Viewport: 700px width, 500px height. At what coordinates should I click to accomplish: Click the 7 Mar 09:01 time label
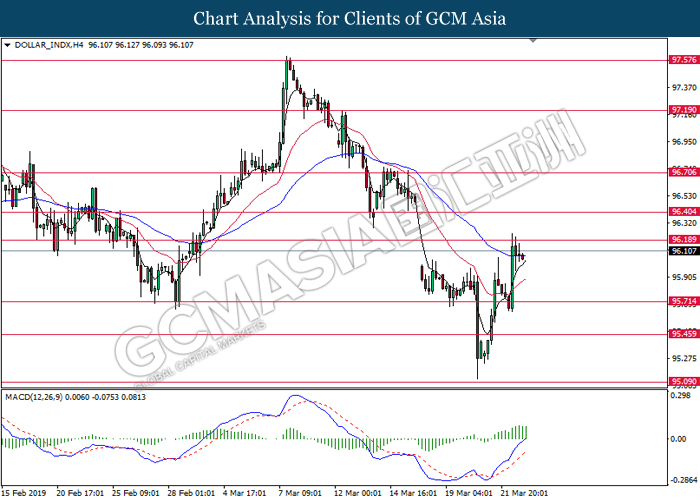[x=300, y=493]
